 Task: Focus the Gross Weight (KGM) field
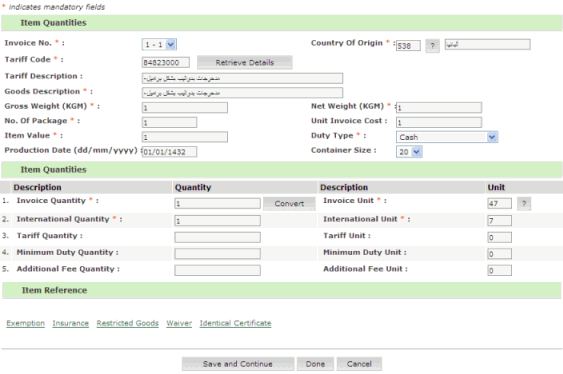[x=185, y=107]
